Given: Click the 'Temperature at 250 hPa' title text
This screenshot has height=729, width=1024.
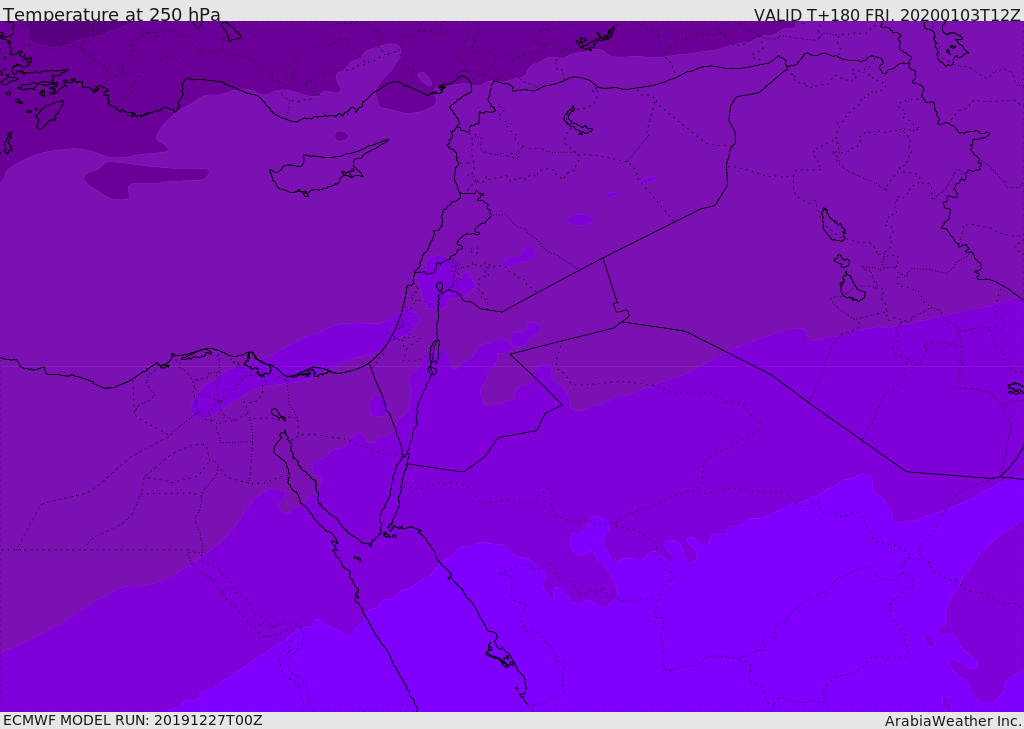Looking at the screenshot, I should coord(112,14).
